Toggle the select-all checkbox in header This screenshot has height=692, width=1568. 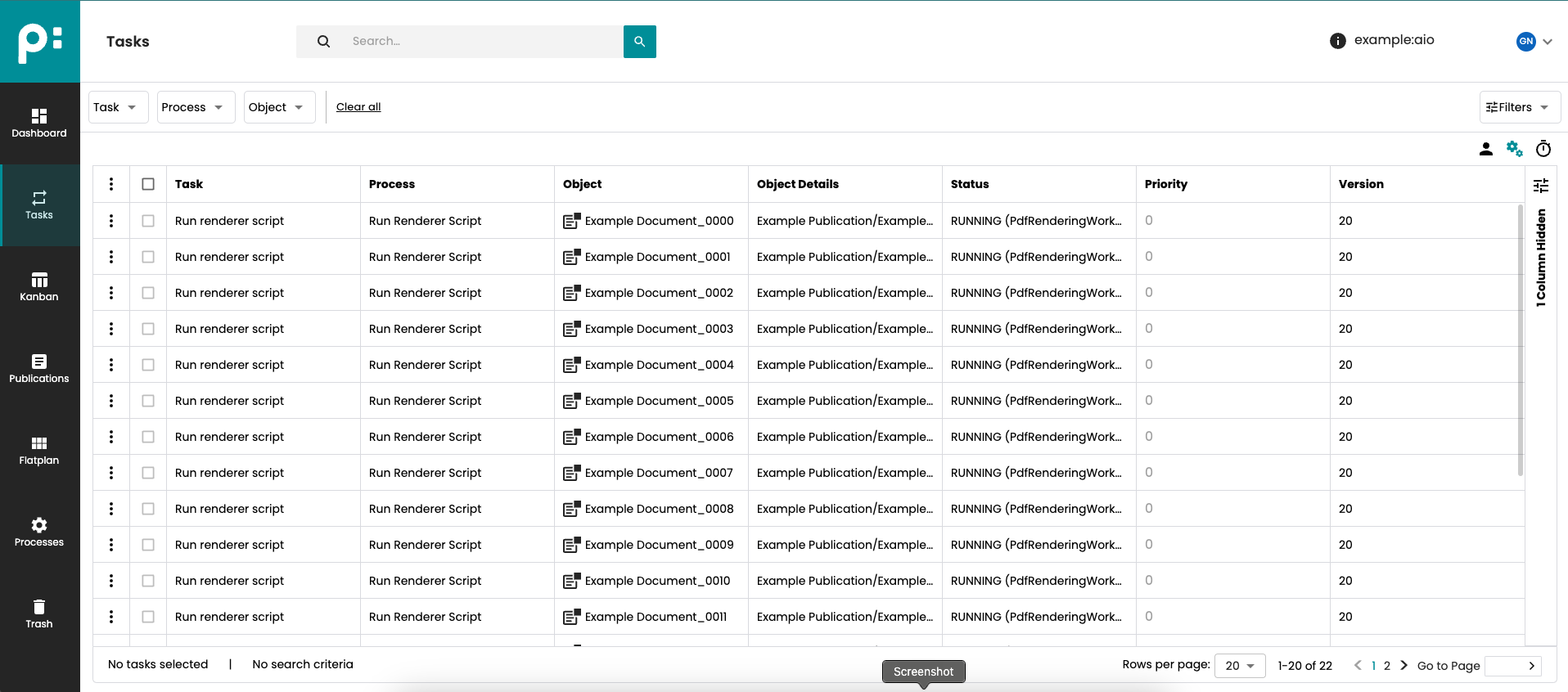pyautogui.click(x=148, y=184)
